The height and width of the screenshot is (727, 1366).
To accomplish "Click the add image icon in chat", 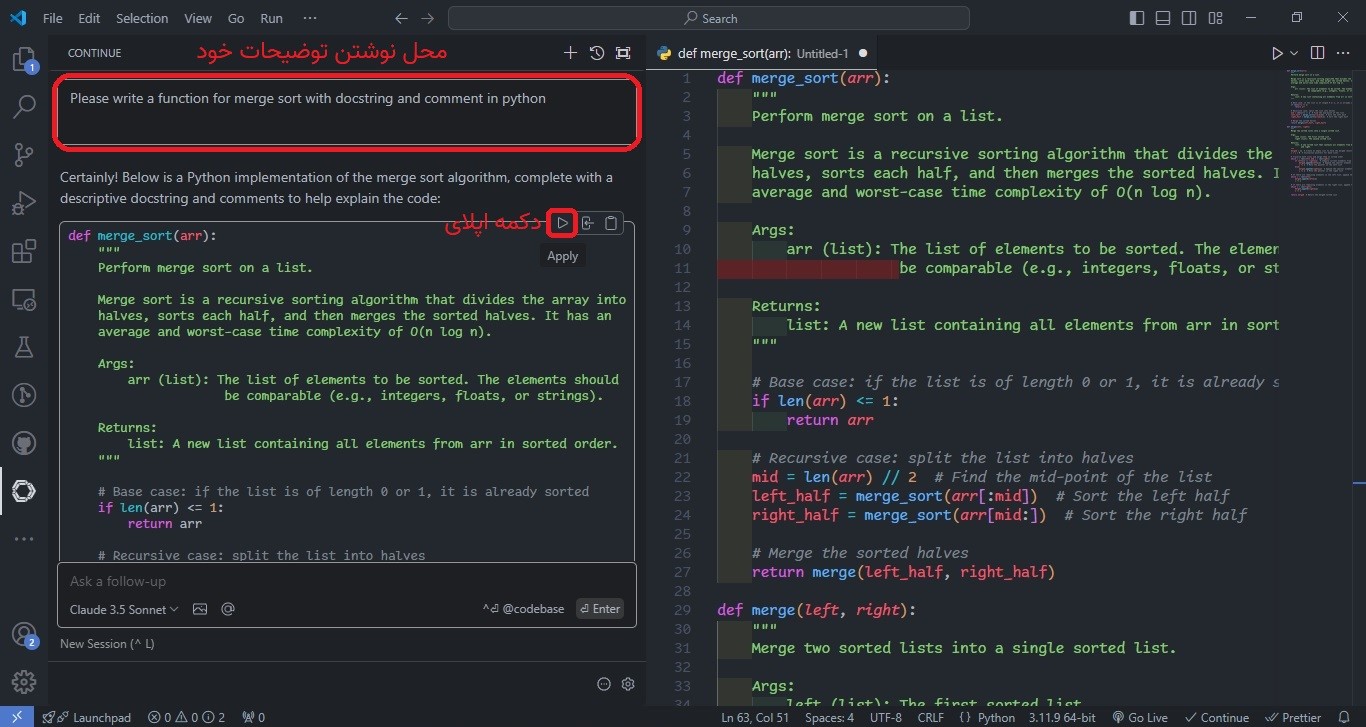I will 200,609.
